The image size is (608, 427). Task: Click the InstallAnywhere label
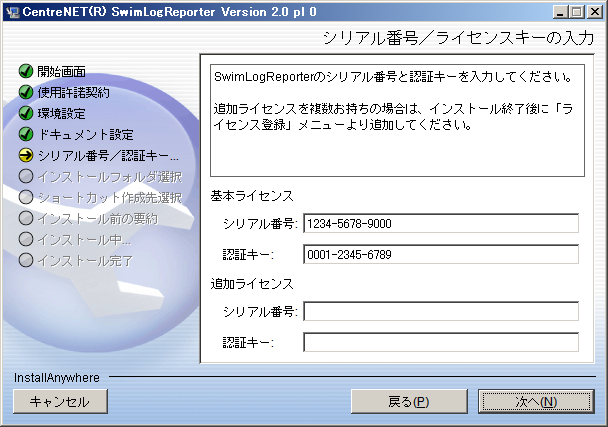(57, 377)
